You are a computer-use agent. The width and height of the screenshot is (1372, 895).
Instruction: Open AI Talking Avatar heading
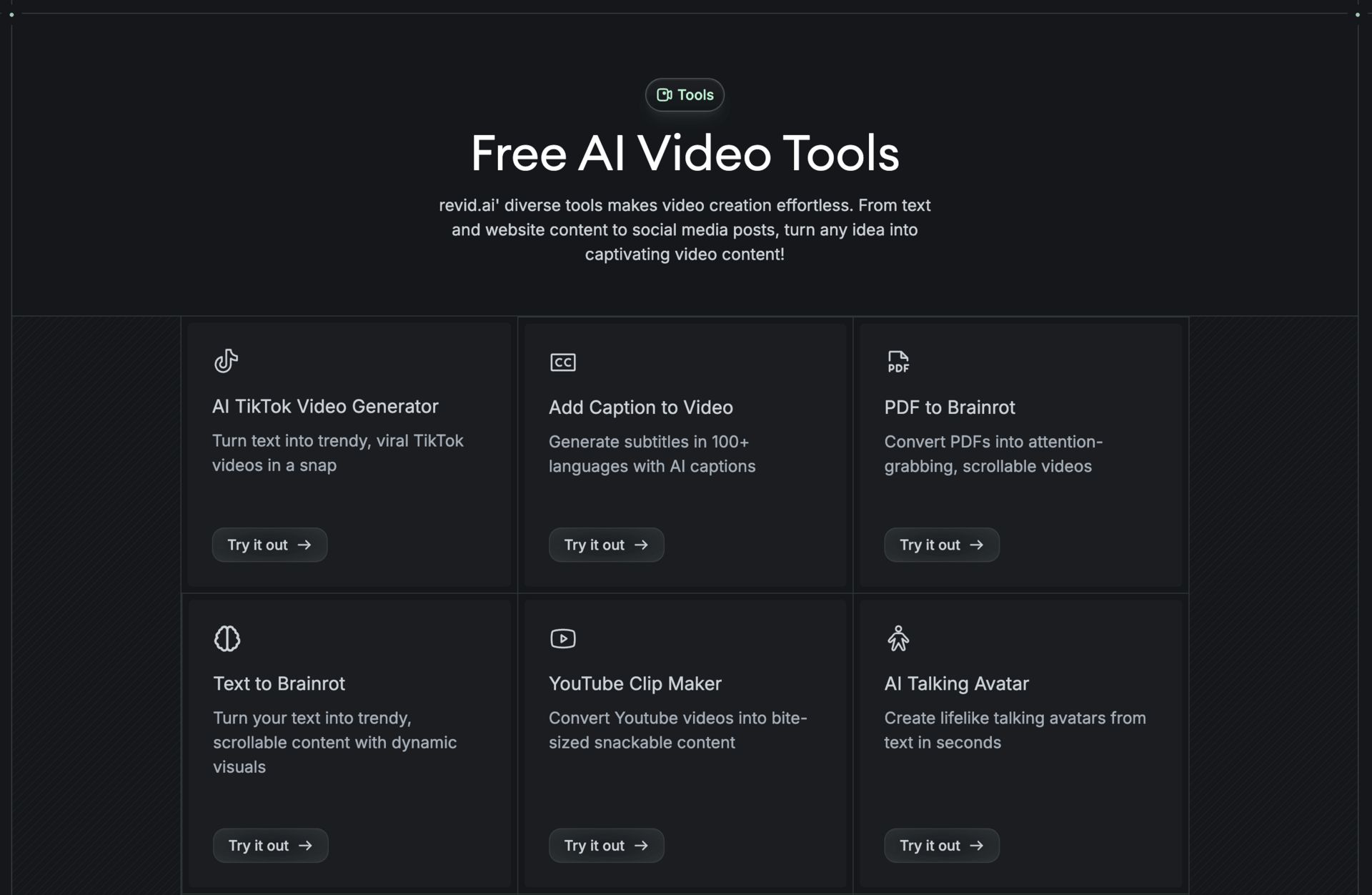[x=956, y=684]
